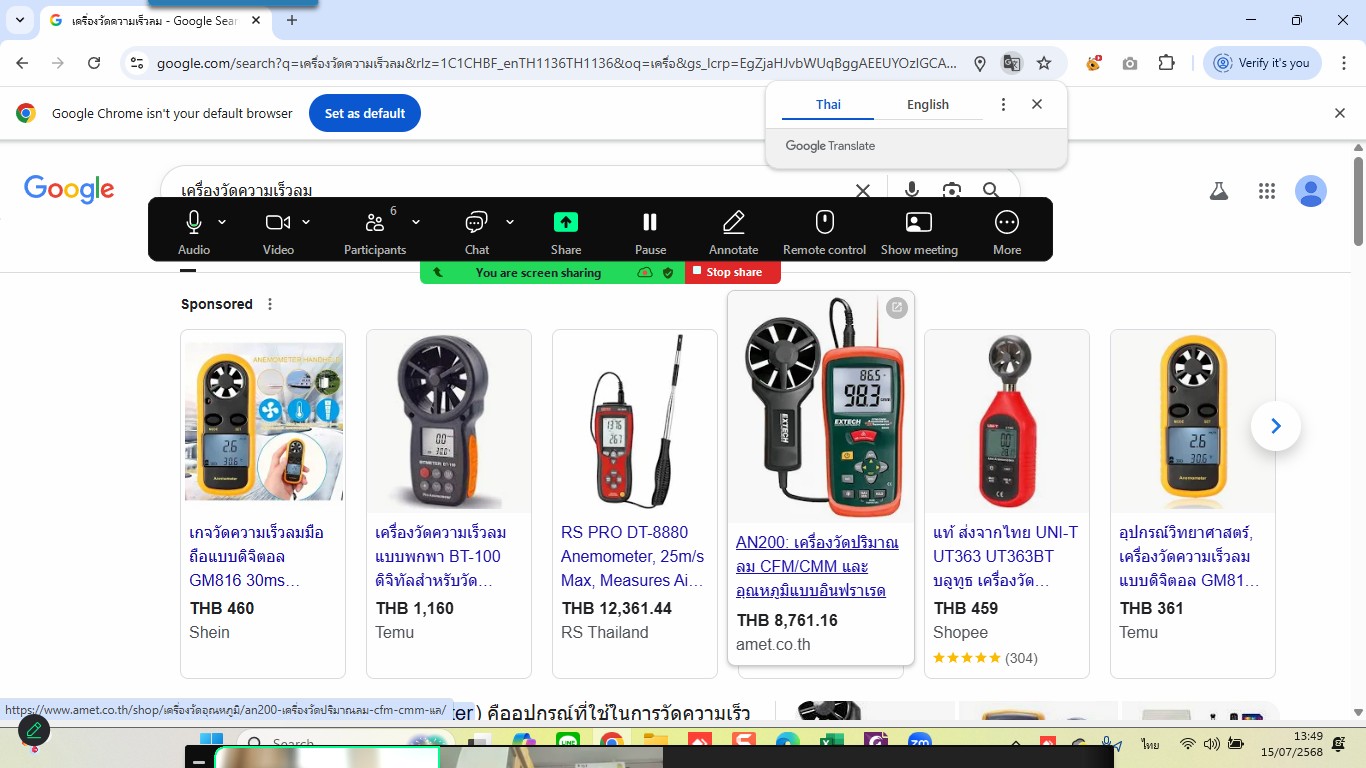This screenshot has height=768, width=1366.
Task: Click the camera extension icon
Action: pyautogui.click(x=1130, y=63)
